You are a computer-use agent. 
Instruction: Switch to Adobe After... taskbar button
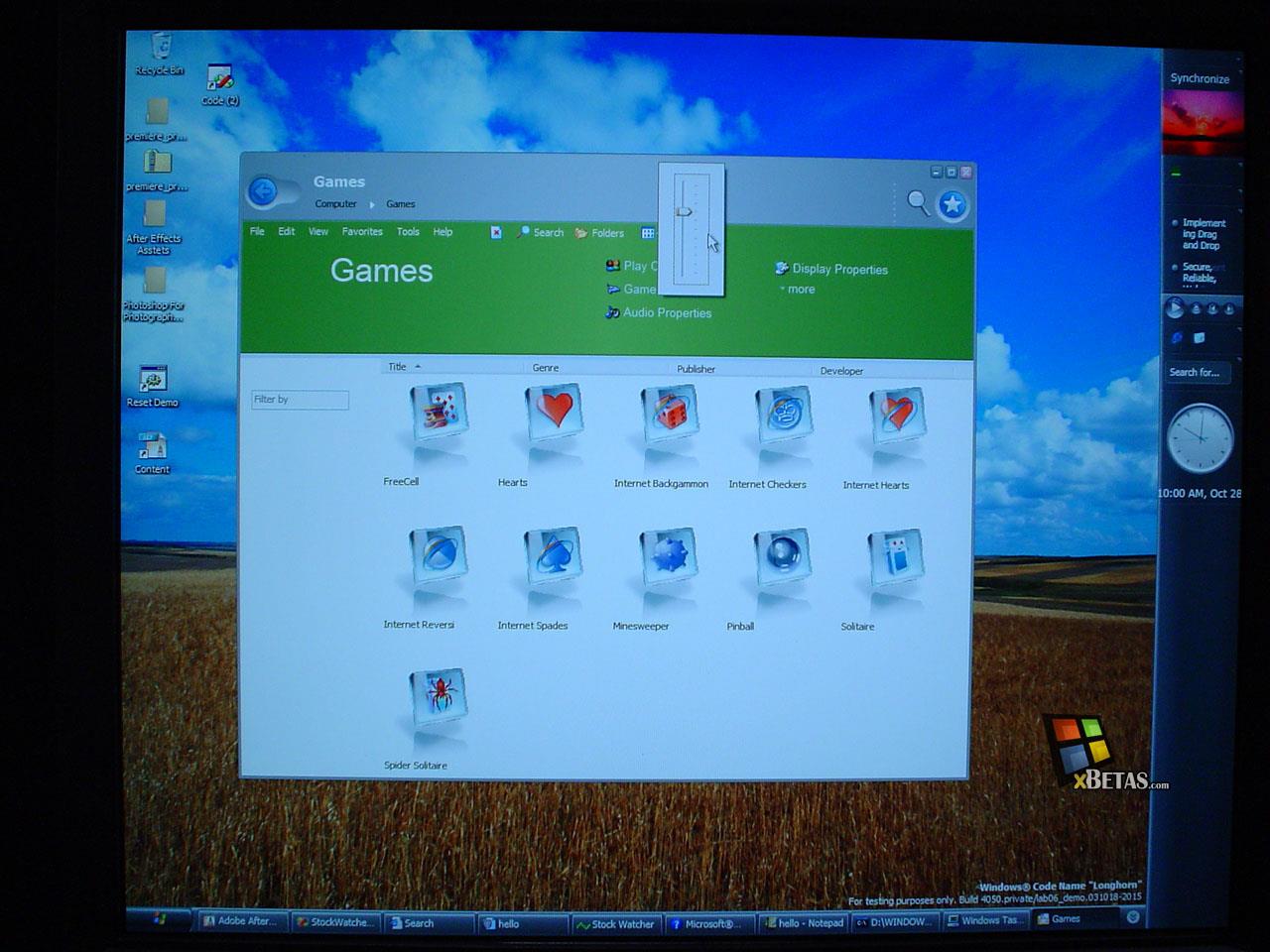coord(243,921)
